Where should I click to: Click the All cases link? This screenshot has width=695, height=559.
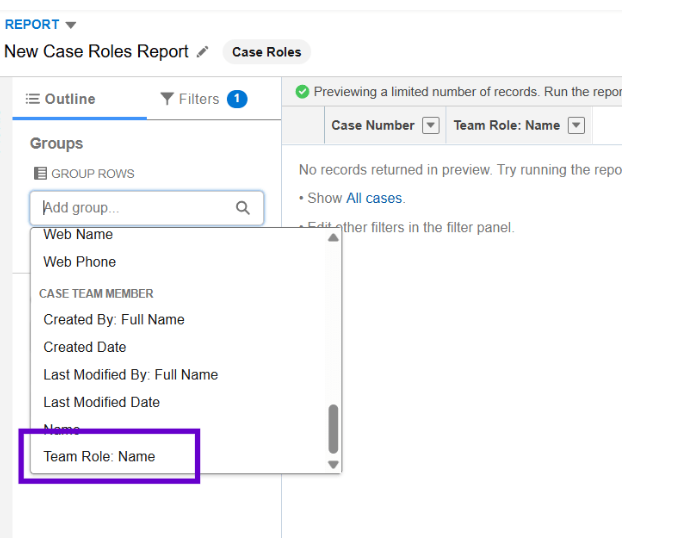[374, 198]
